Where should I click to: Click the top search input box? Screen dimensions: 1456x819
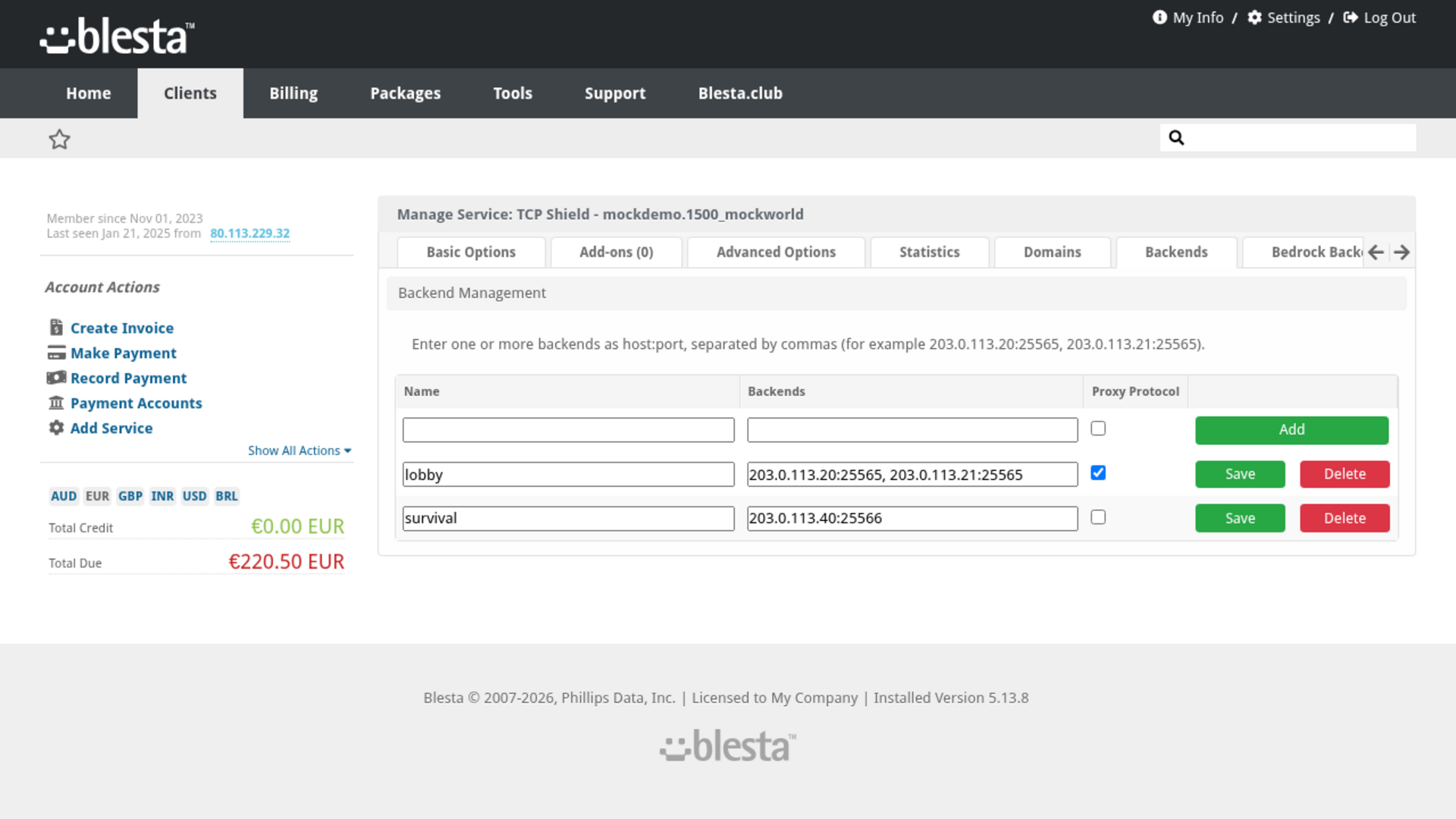[1288, 137]
